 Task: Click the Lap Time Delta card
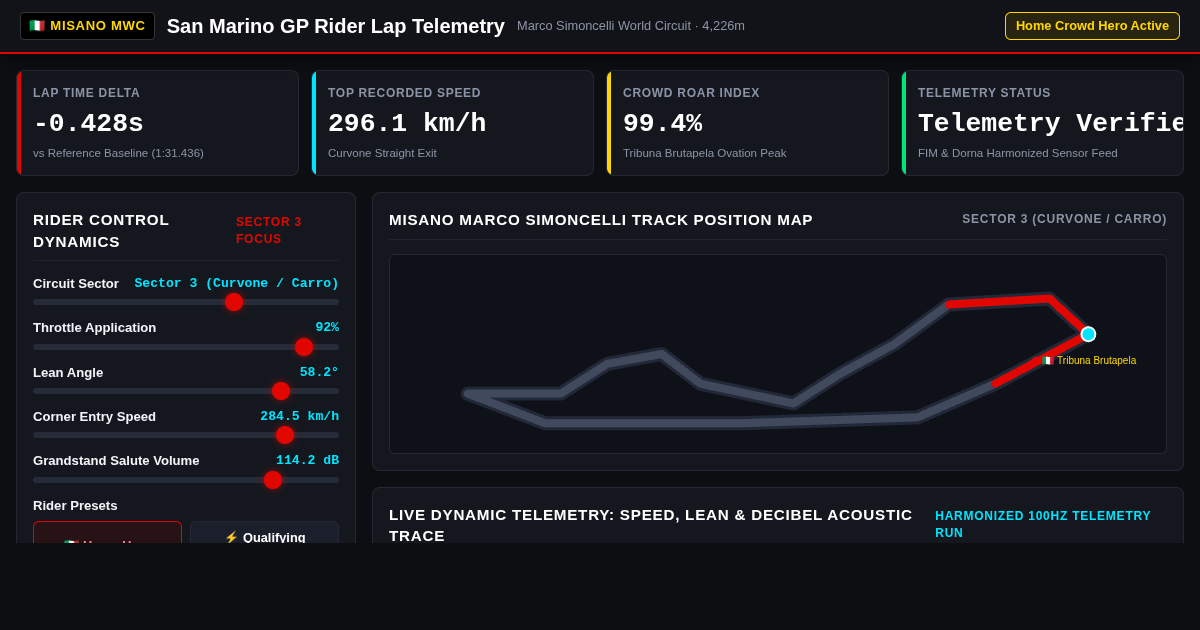point(157,123)
